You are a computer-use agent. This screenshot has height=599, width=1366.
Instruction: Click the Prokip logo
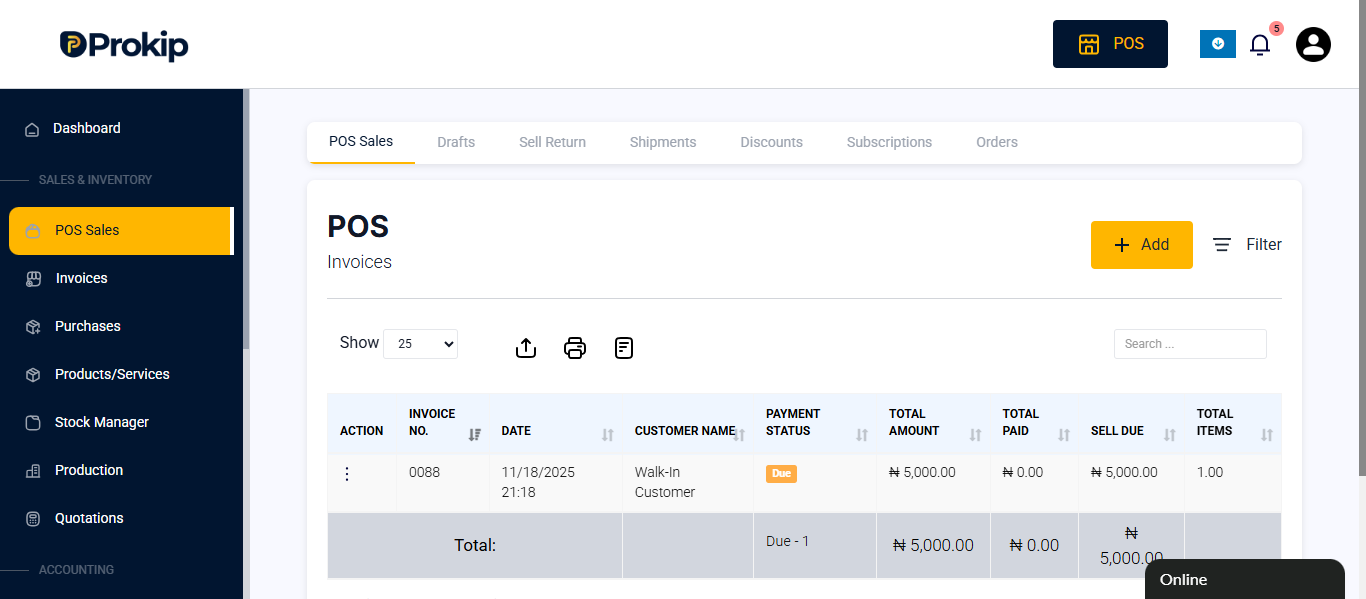pos(124,45)
